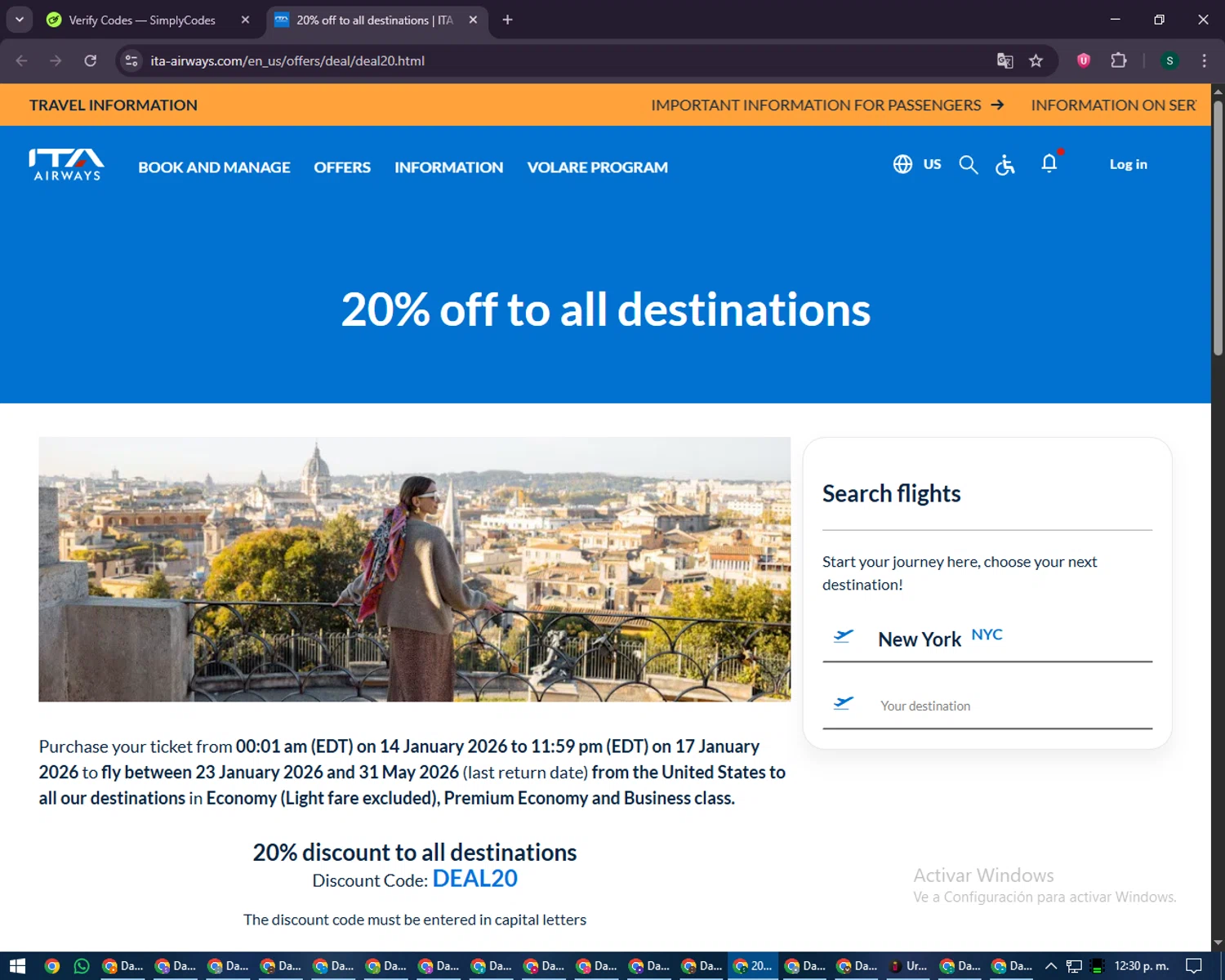This screenshot has width=1225, height=980.
Task: Click the Your destination input field
Action: [x=987, y=706]
